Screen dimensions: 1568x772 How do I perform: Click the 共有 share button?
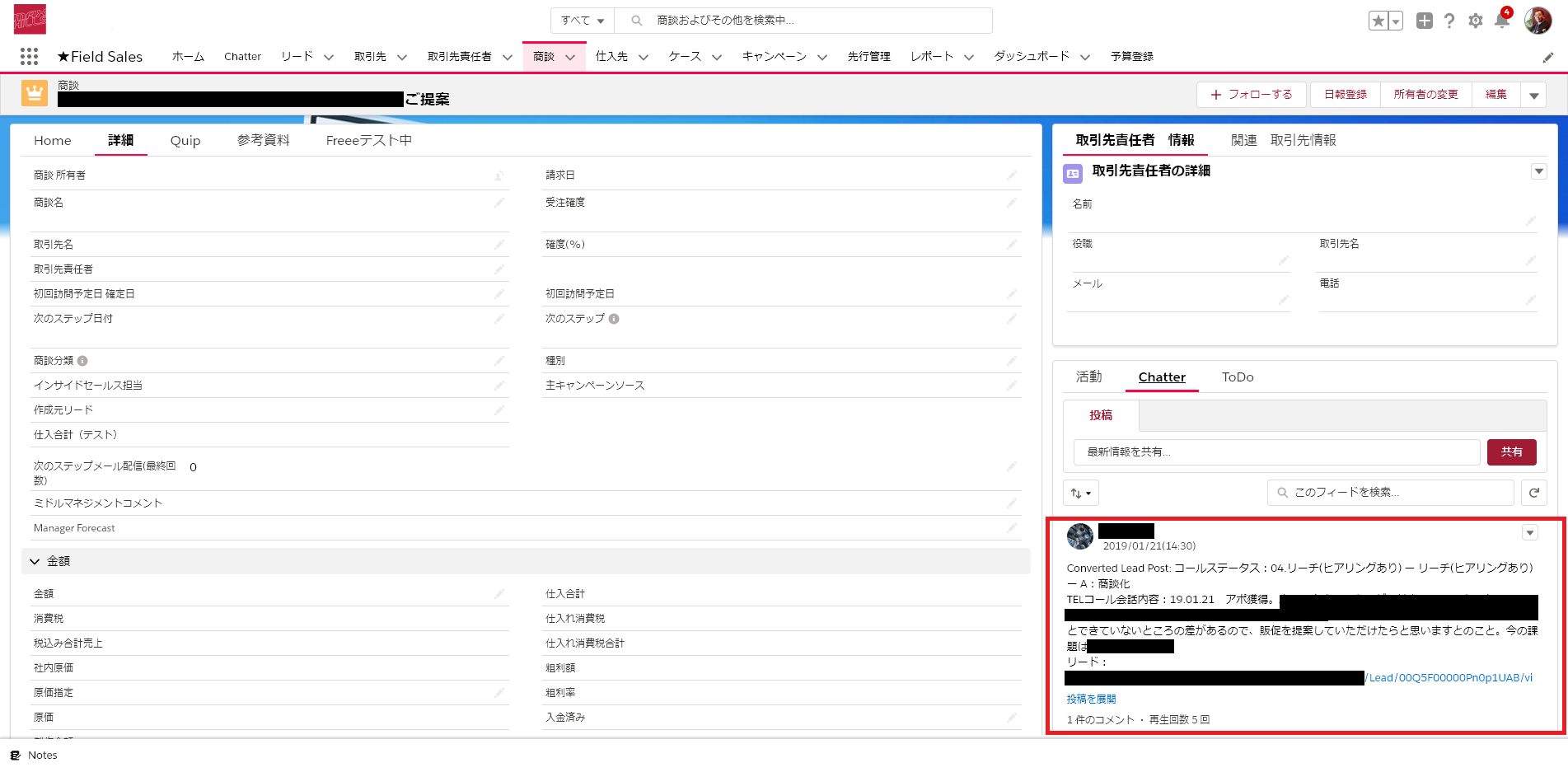[1511, 452]
